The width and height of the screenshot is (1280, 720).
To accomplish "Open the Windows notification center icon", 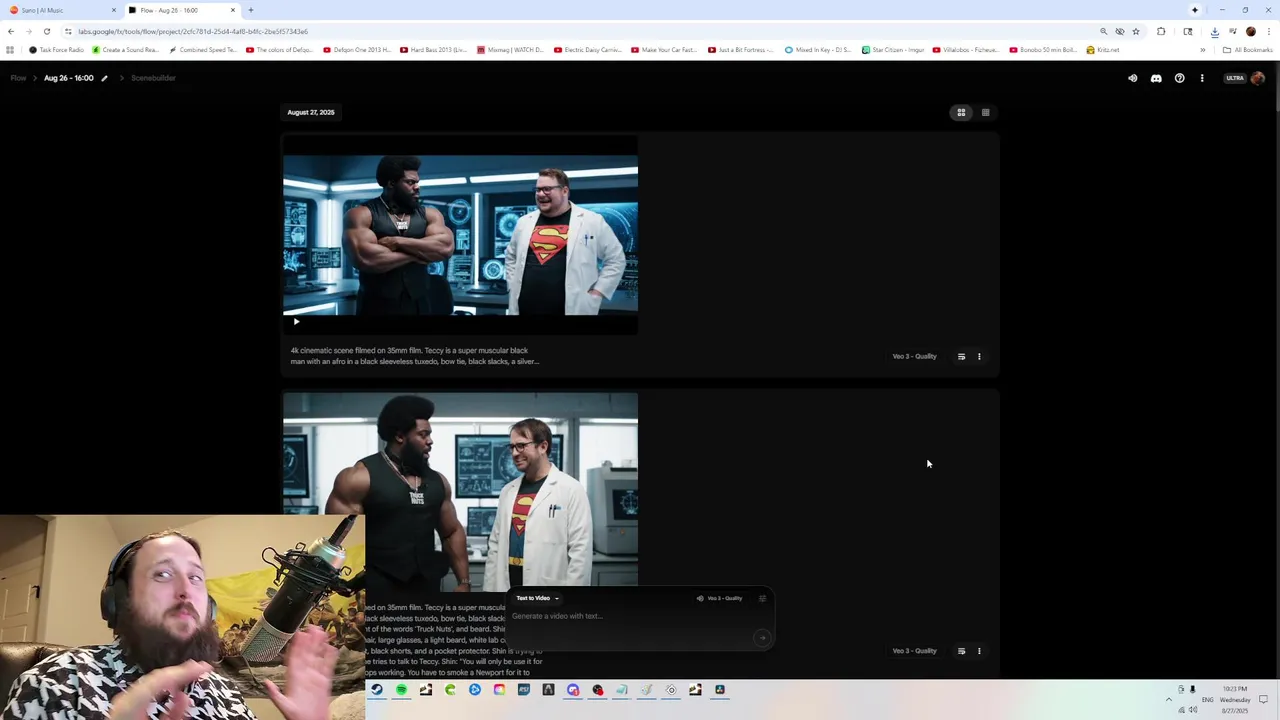I will point(1264,700).
